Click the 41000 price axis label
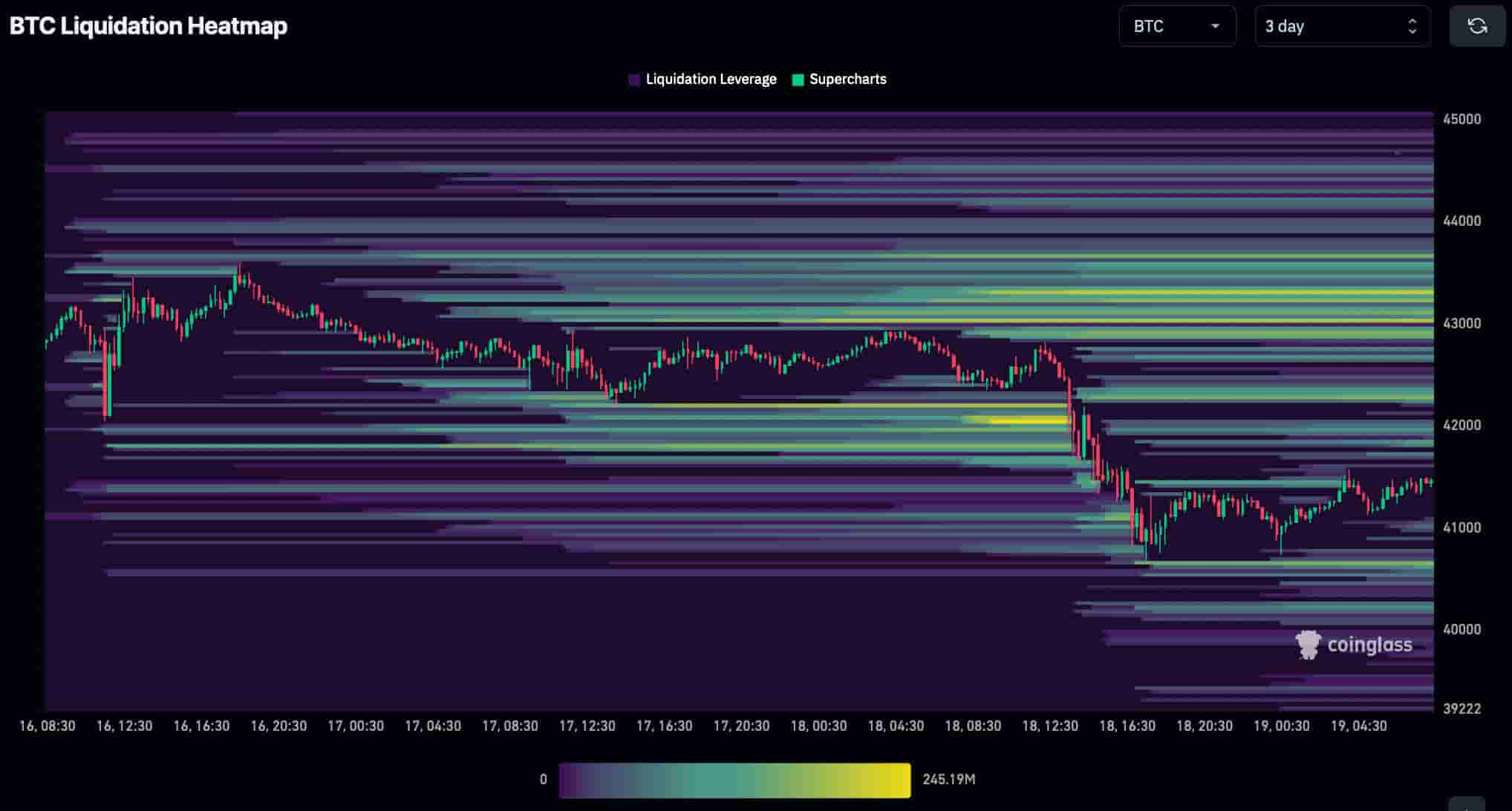The height and width of the screenshot is (811, 1512). tap(1462, 527)
